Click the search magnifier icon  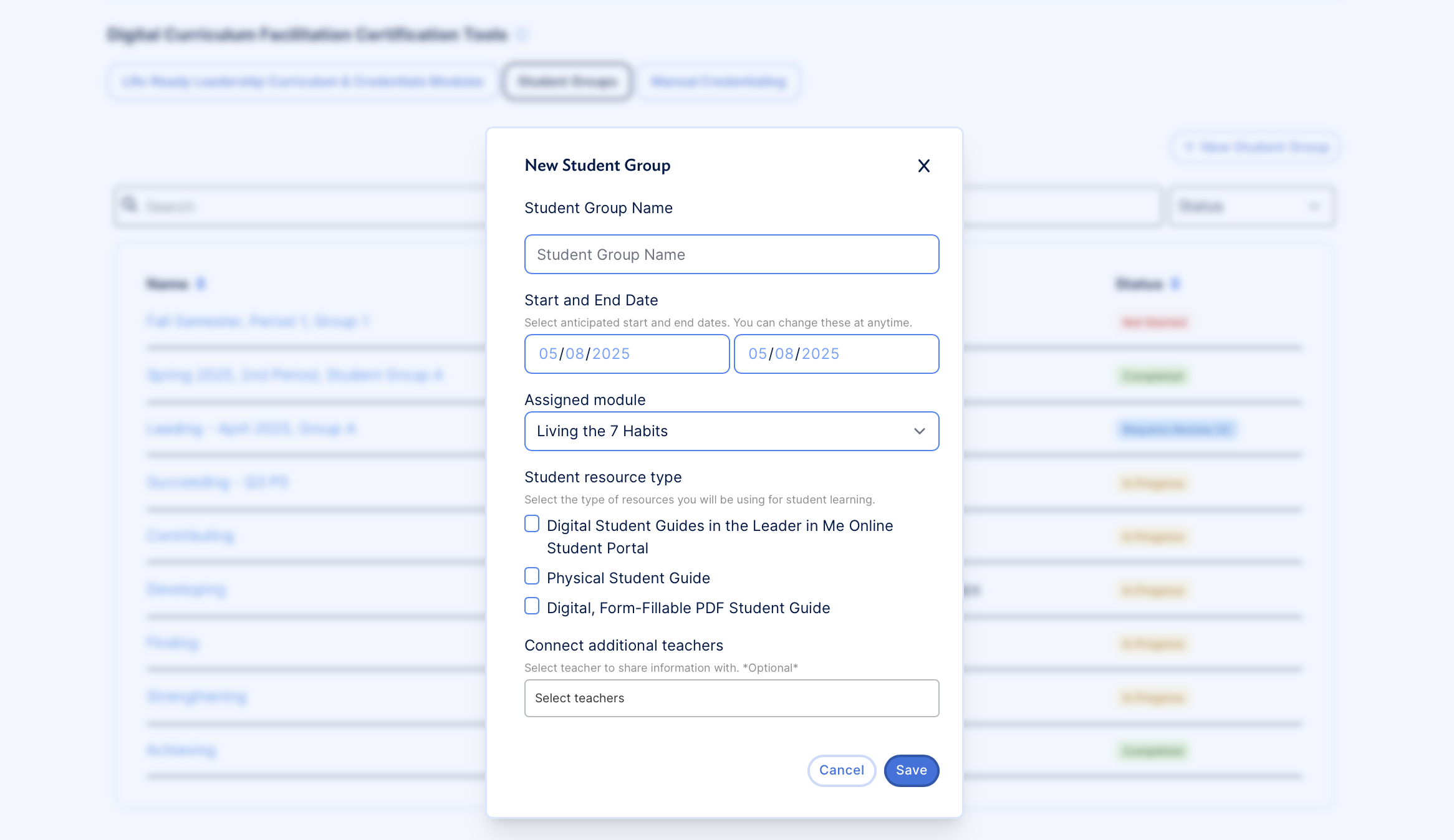point(130,205)
